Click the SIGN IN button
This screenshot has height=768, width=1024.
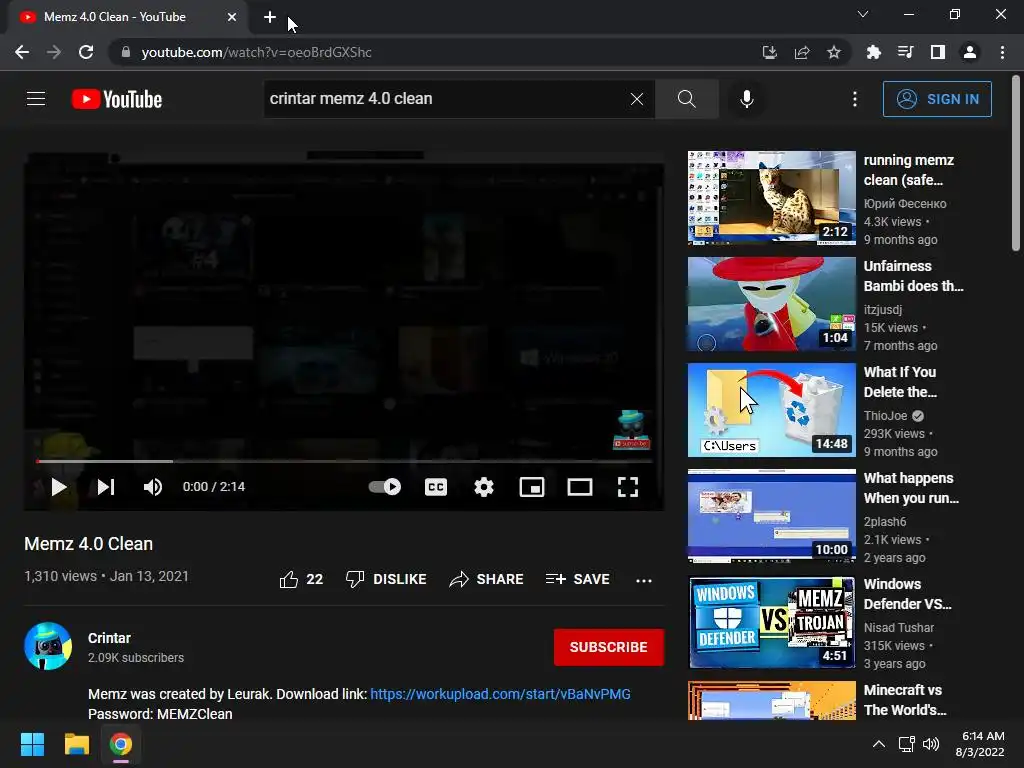[937, 99]
